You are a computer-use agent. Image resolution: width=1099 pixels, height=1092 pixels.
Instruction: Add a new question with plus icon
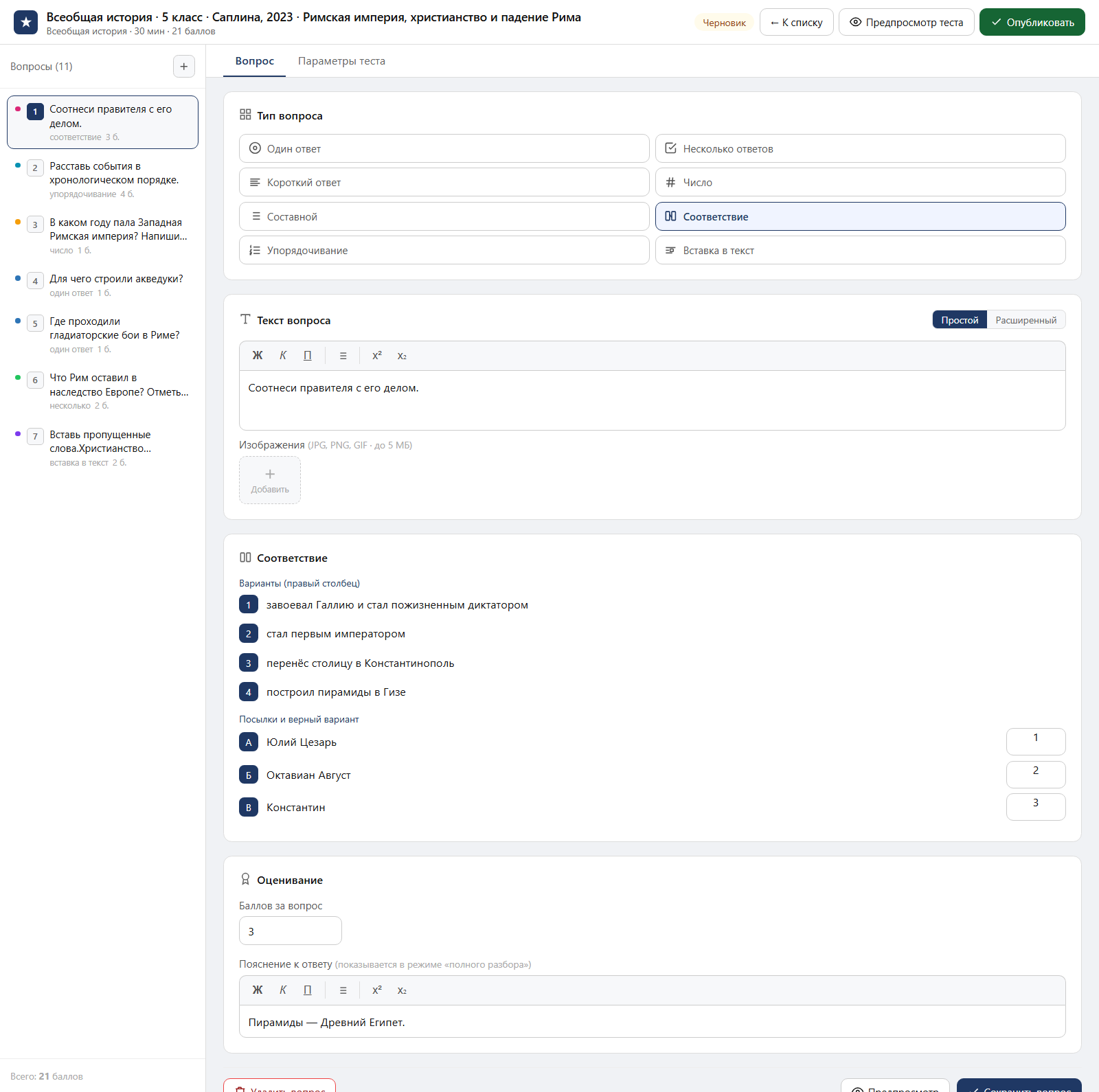click(184, 67)
